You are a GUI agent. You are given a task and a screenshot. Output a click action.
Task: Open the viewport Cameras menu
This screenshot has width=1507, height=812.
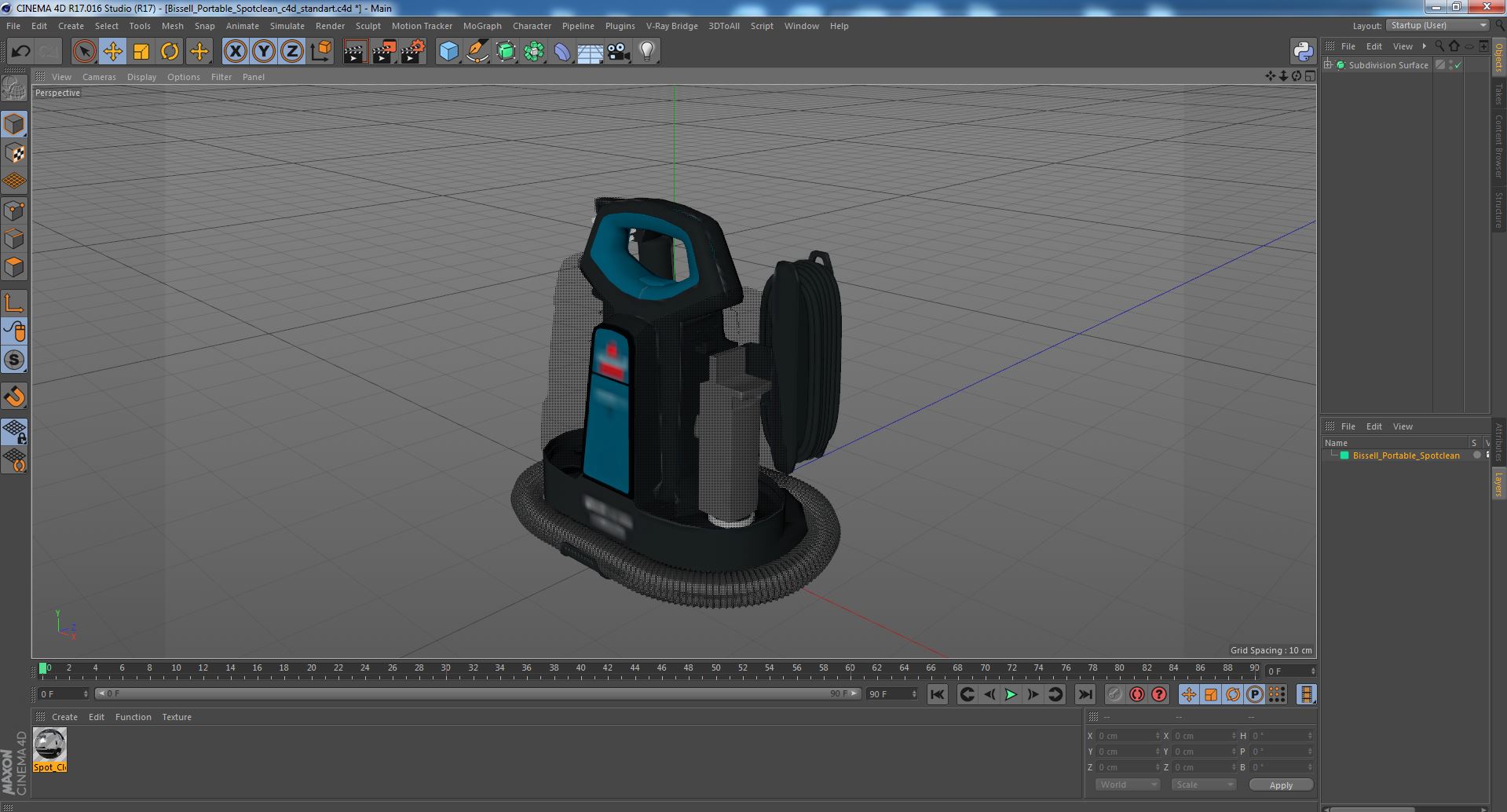(x=99, y=77)
